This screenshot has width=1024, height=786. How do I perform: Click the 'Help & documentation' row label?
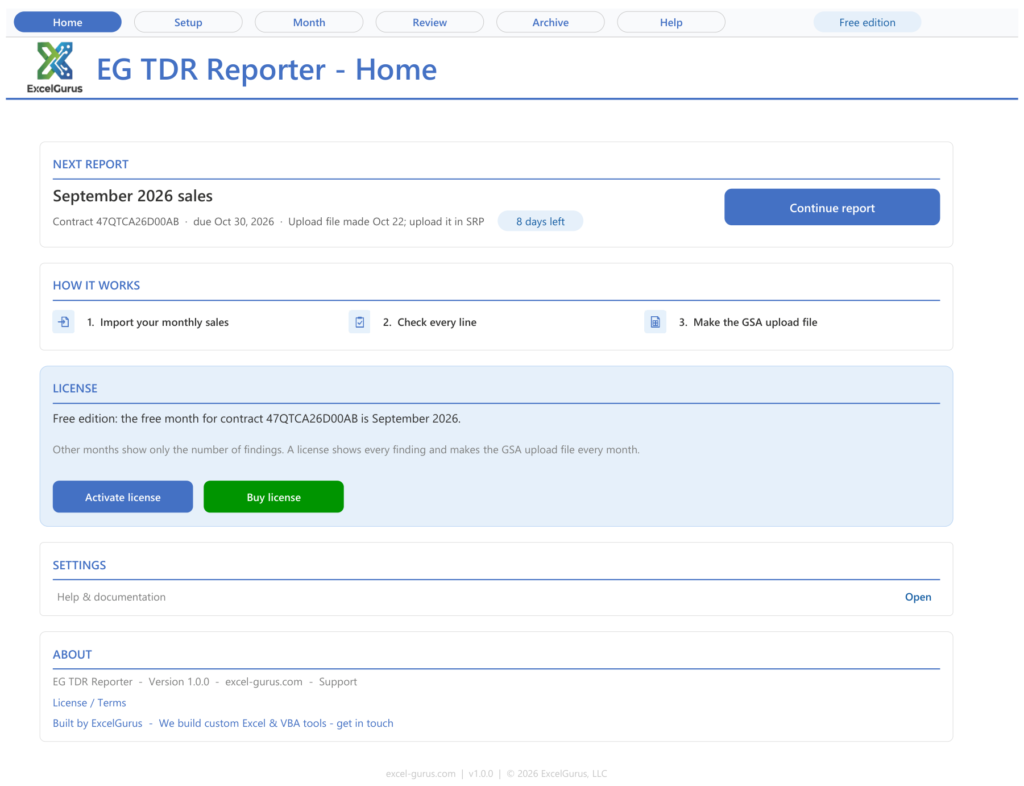tap(111, 597)
